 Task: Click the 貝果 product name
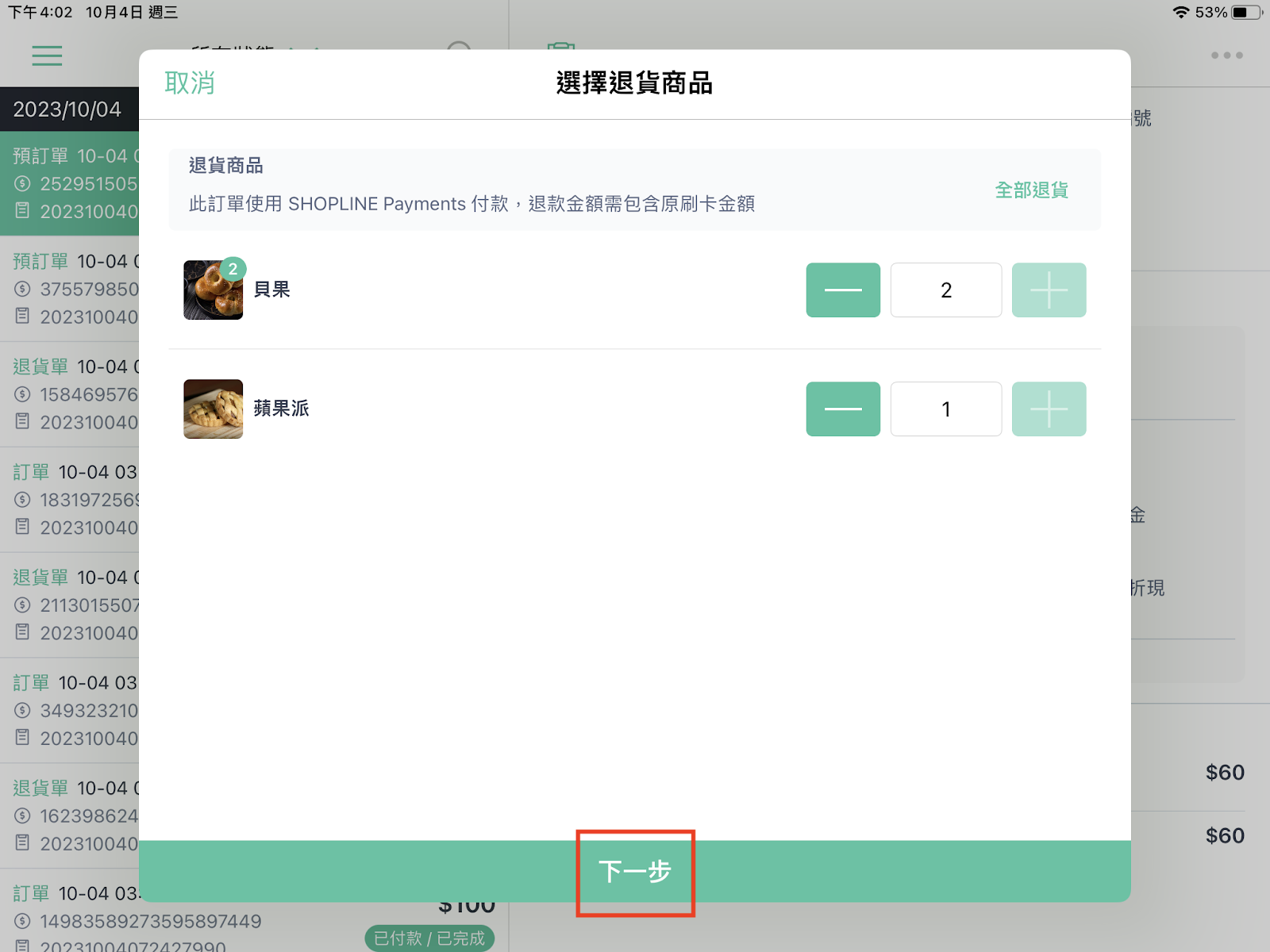coord(272,290)
